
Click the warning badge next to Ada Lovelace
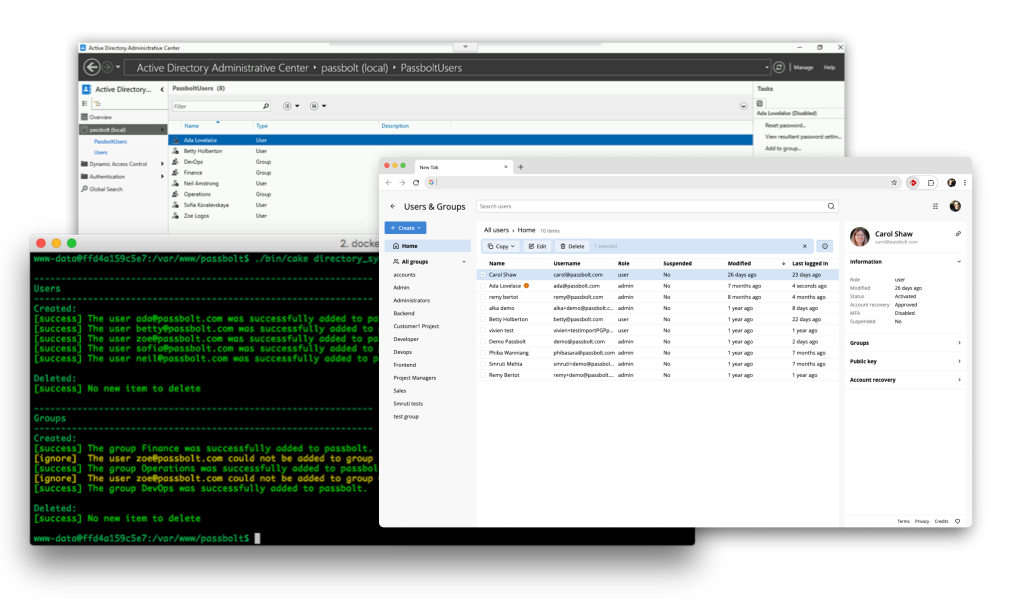tap(526, 286)
